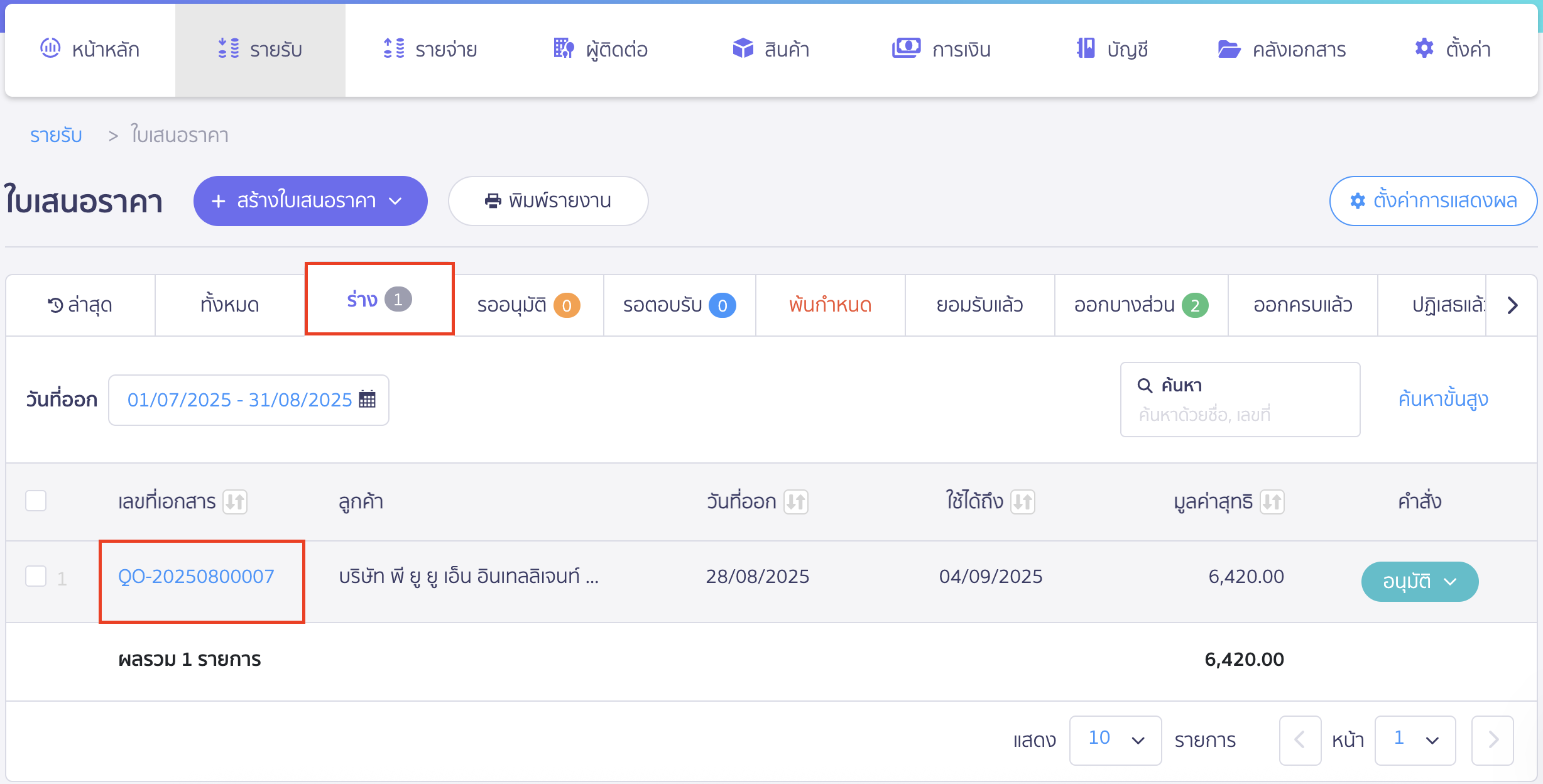Open the date range field 01/07/2025 - 31/08/2025
Screen dimensions: 1543x784
[x=249, y=400]
